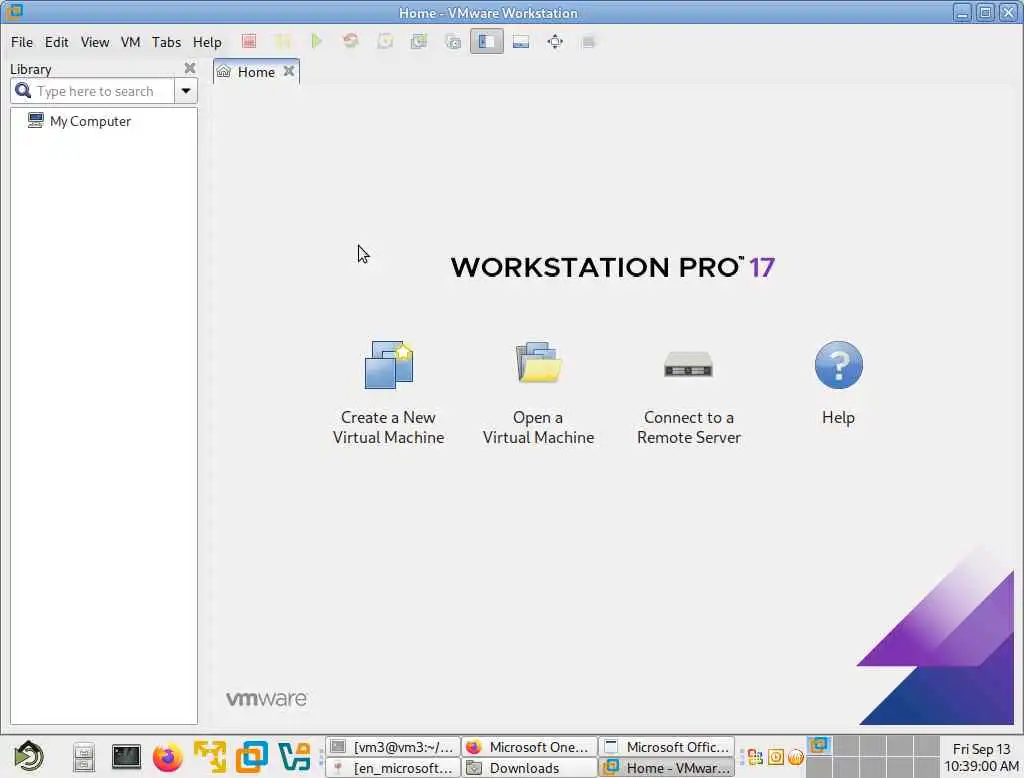Open the file cabinet launcher in taskbar
This screenshot has width=1024, height=778.
click(84, 757)
